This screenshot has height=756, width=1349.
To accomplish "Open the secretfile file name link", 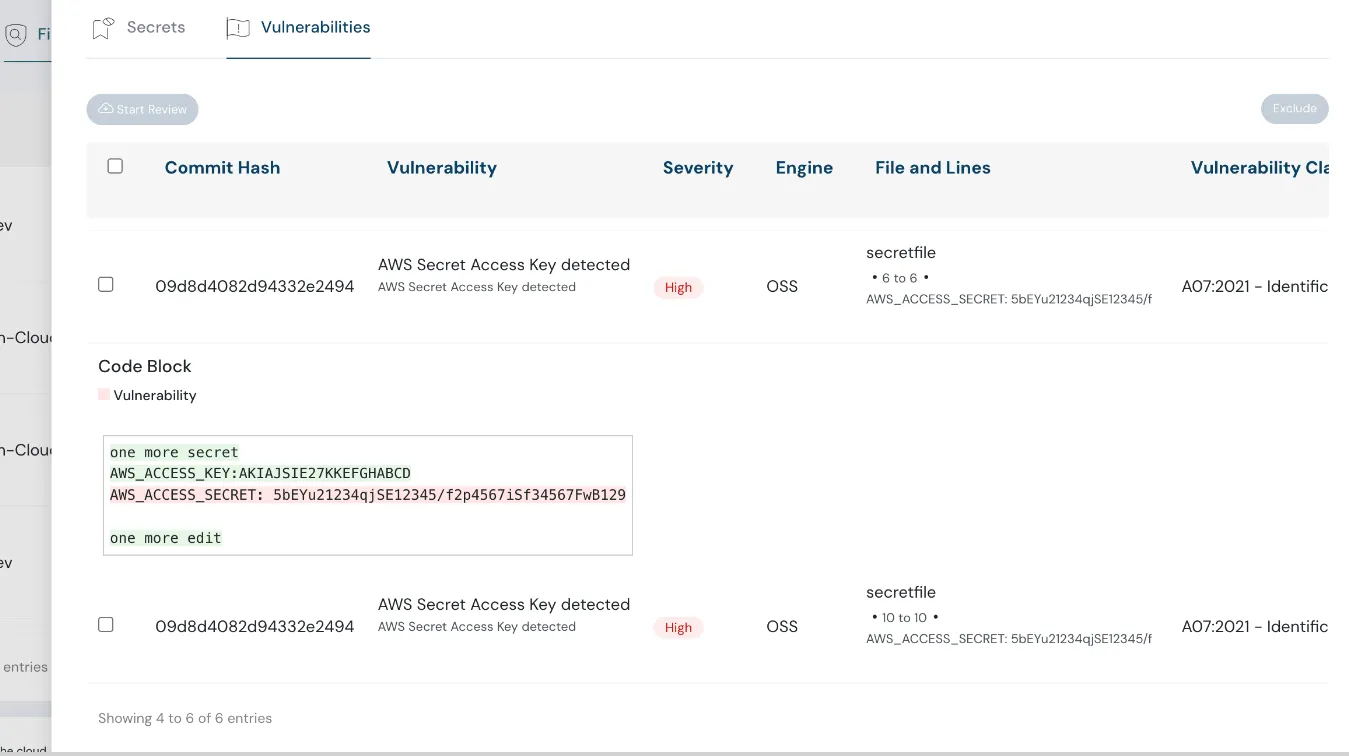I will (901, 252).
